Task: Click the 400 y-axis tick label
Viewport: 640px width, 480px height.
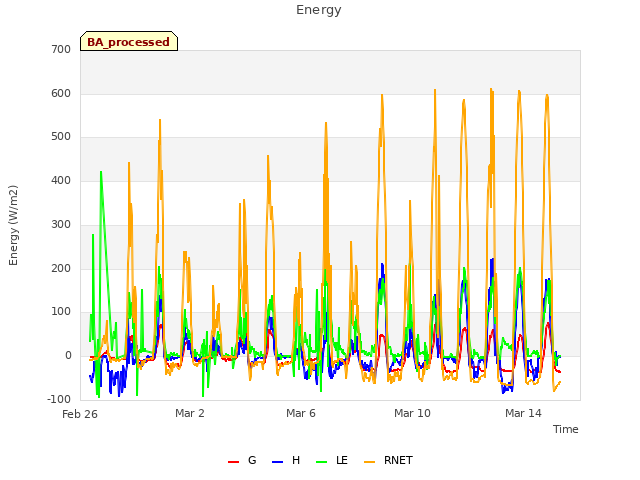Action: 61,180
